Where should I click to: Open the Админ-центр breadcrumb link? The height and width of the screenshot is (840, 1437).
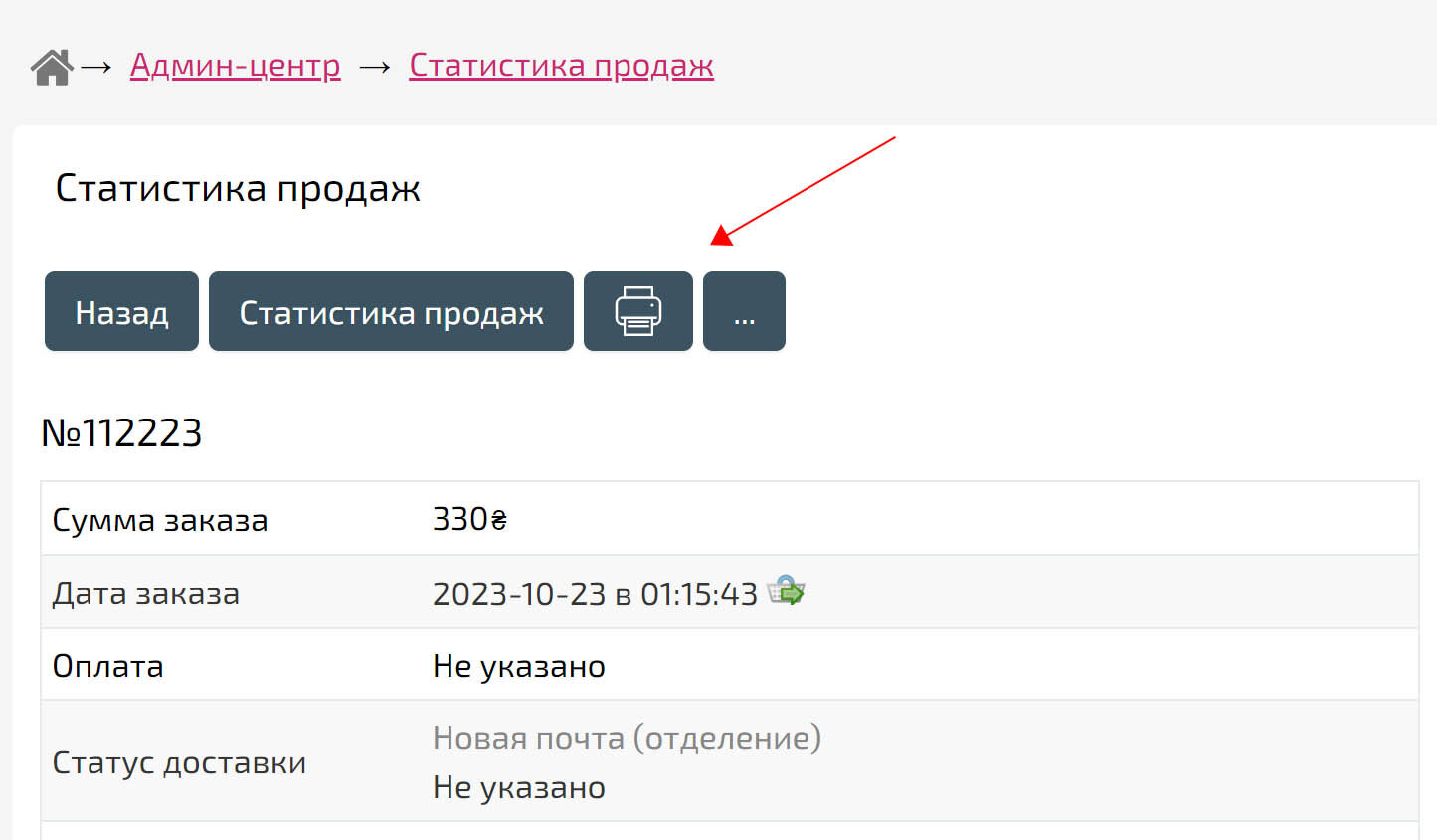click(x=235, y=66)
